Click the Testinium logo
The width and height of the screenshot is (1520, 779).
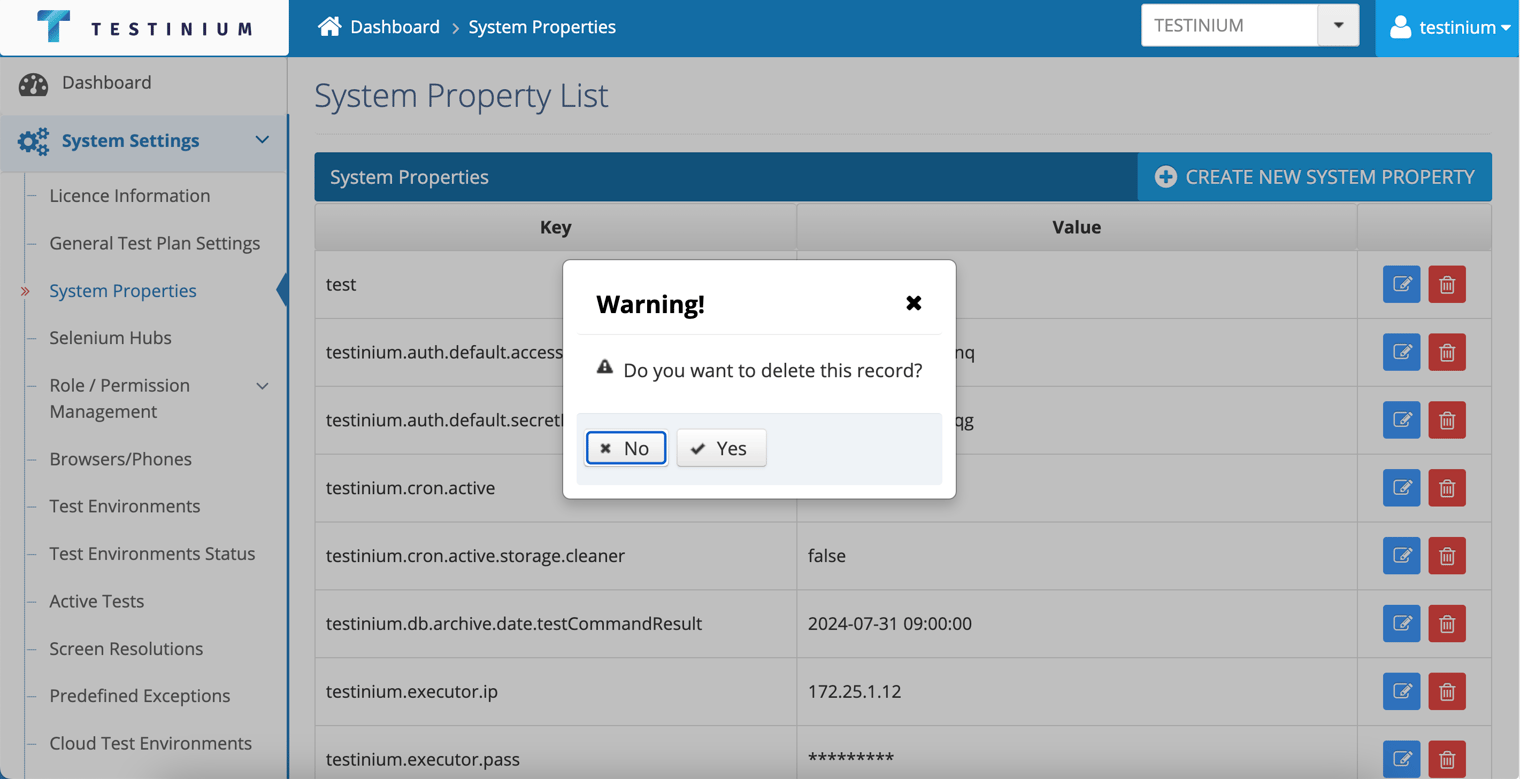tap(145, 27)
